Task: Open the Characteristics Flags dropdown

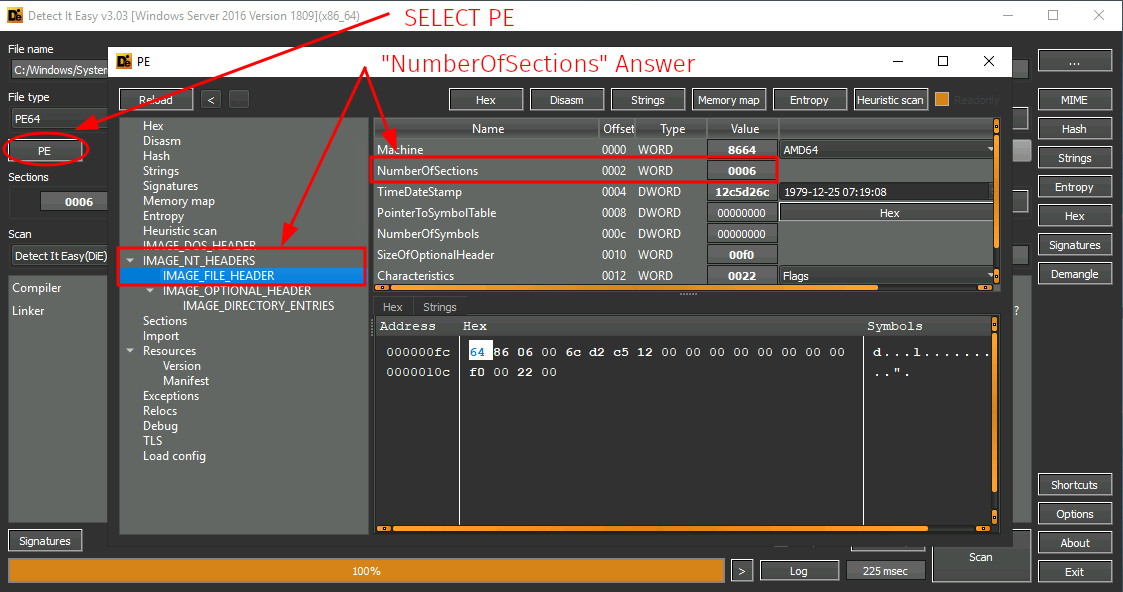Action: pos(990,276)
